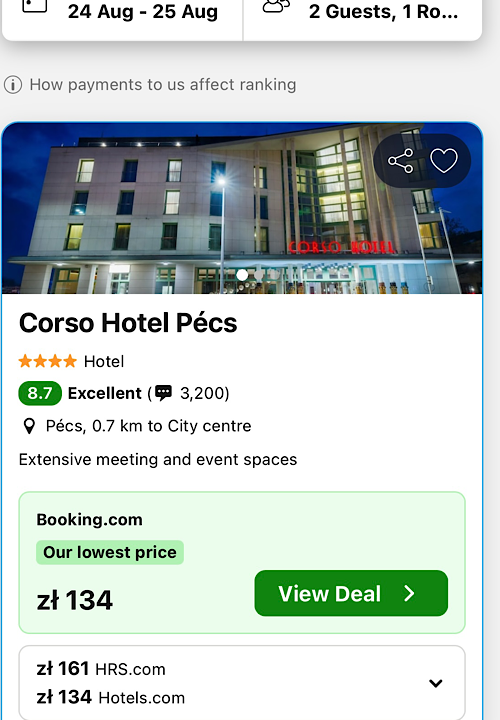Click the review speech bubble icon

click(163, 393)
